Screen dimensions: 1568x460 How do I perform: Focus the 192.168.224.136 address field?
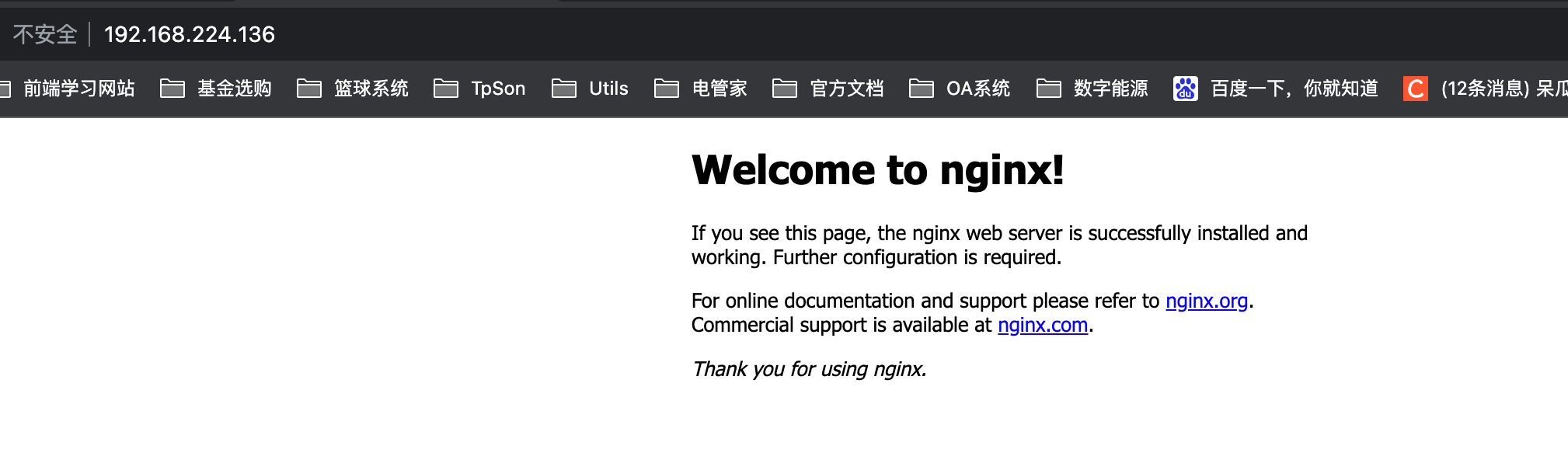[189, 34]
